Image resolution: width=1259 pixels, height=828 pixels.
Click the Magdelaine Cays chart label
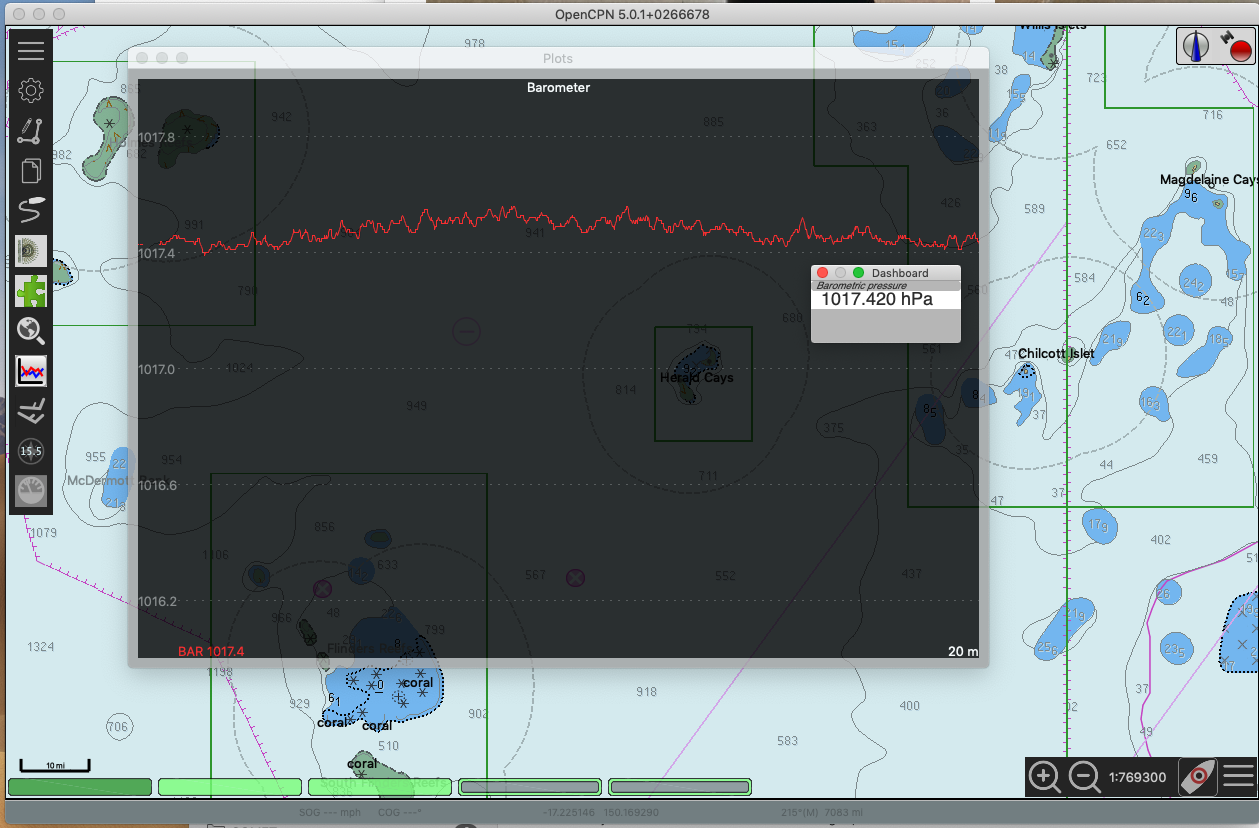click(1209, 180)
